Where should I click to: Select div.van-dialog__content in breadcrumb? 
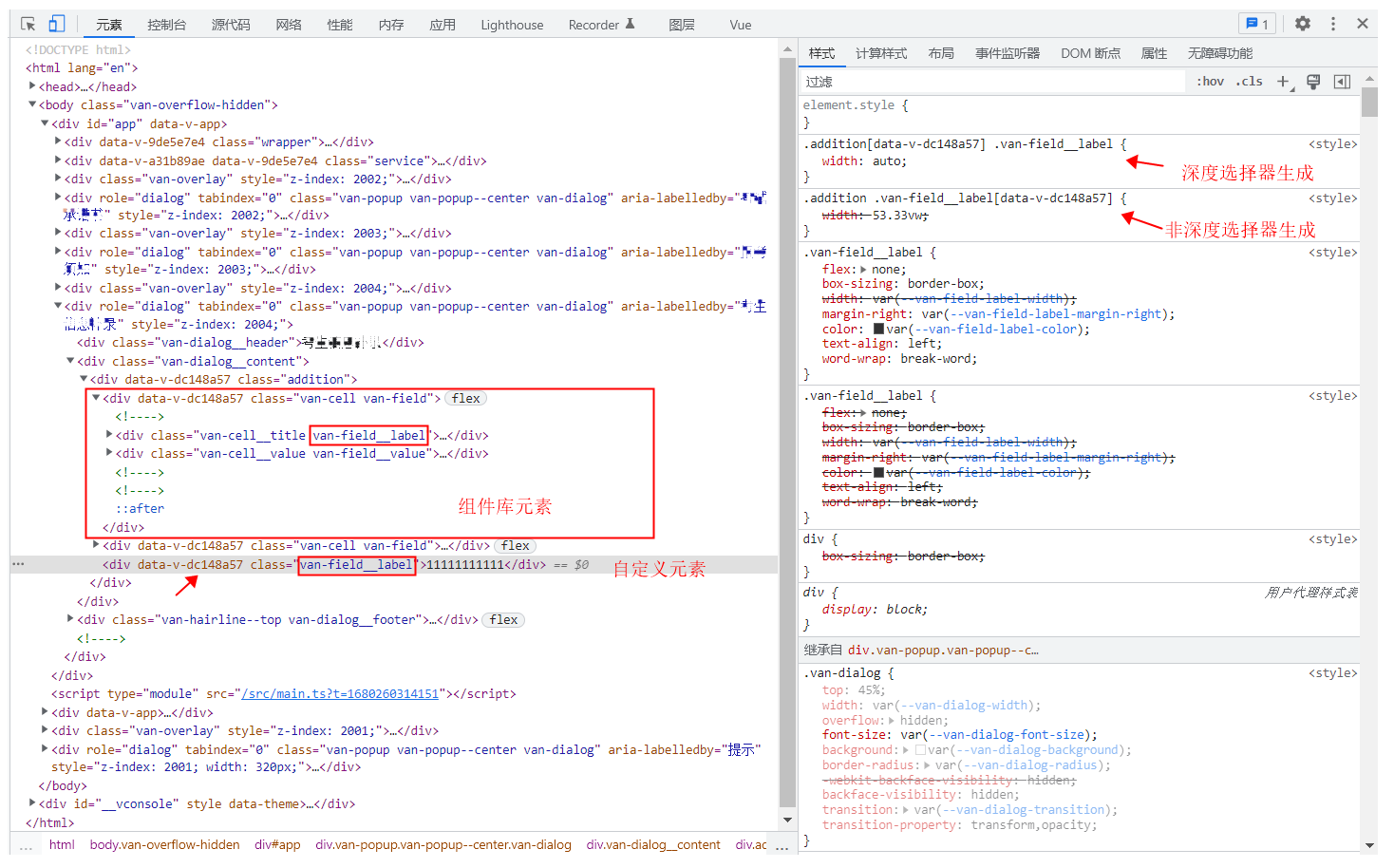pyautogui.click(x=653, y=845)
